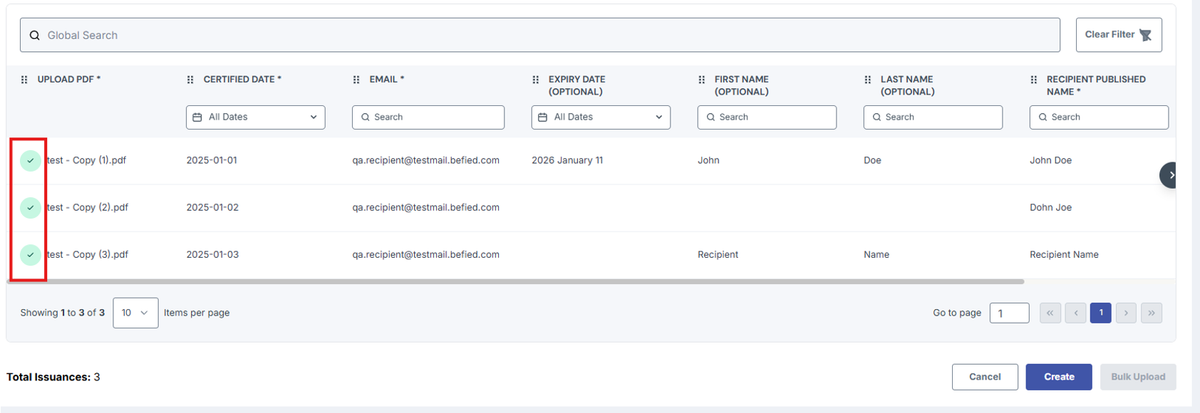Click published name Dohn Joe
Screen dimensions: 1200x413
1051,207
